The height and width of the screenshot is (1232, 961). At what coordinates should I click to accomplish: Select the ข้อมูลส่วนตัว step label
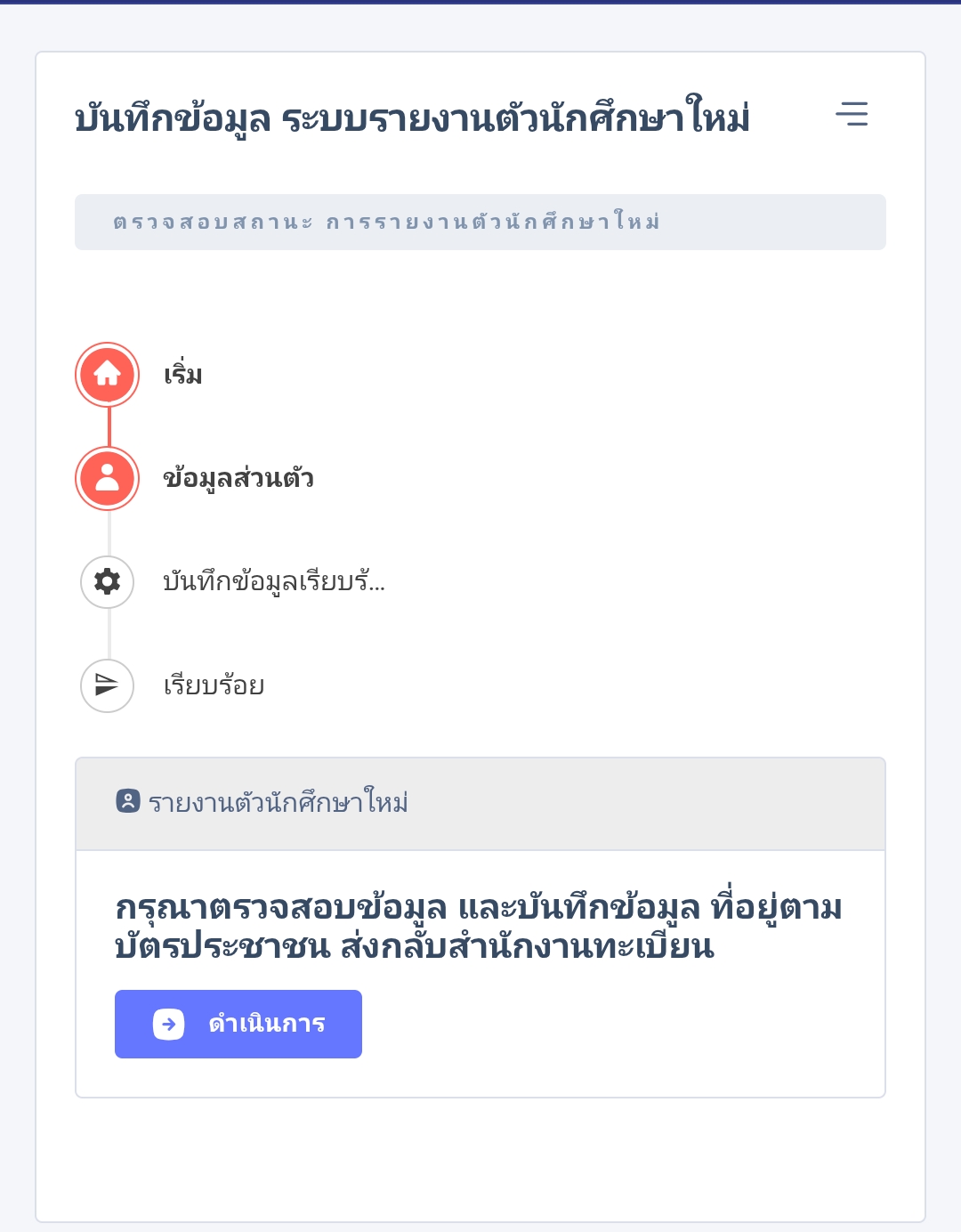coord(238,478)
